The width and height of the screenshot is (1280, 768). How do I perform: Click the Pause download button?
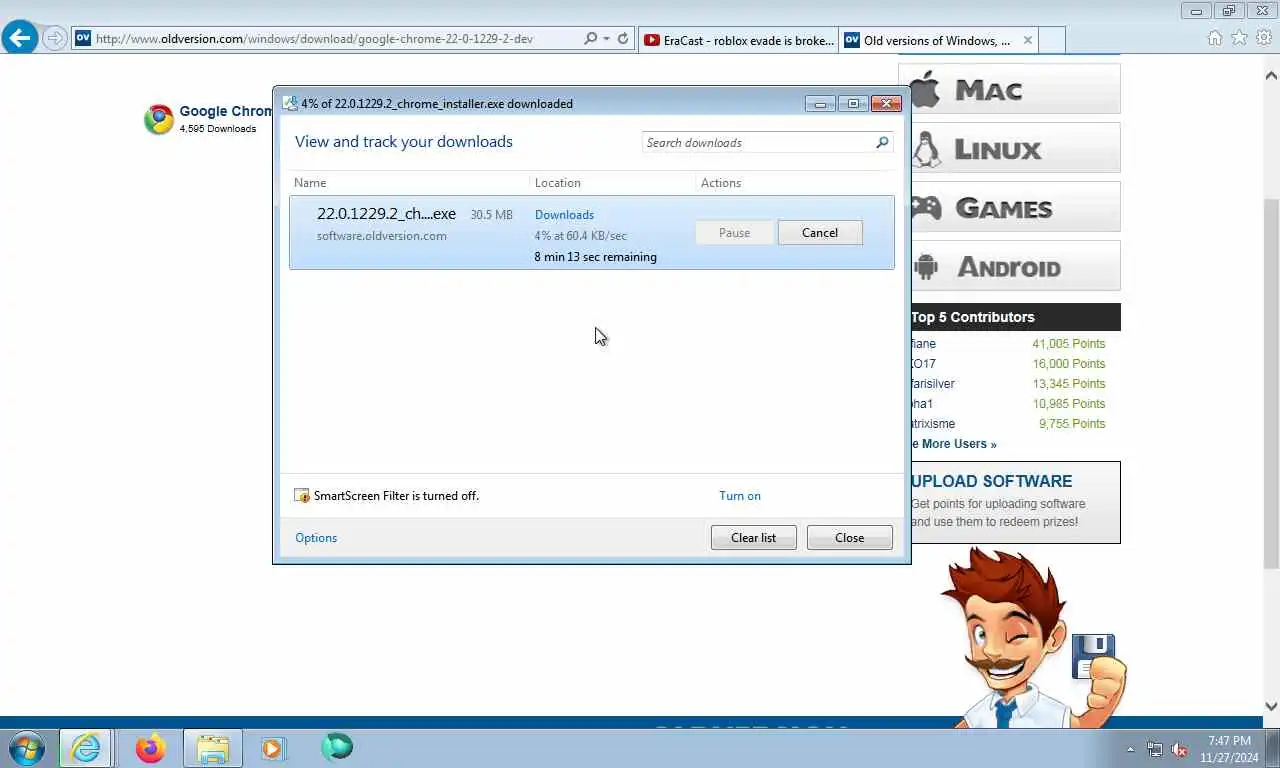click(x=734, y=233)
